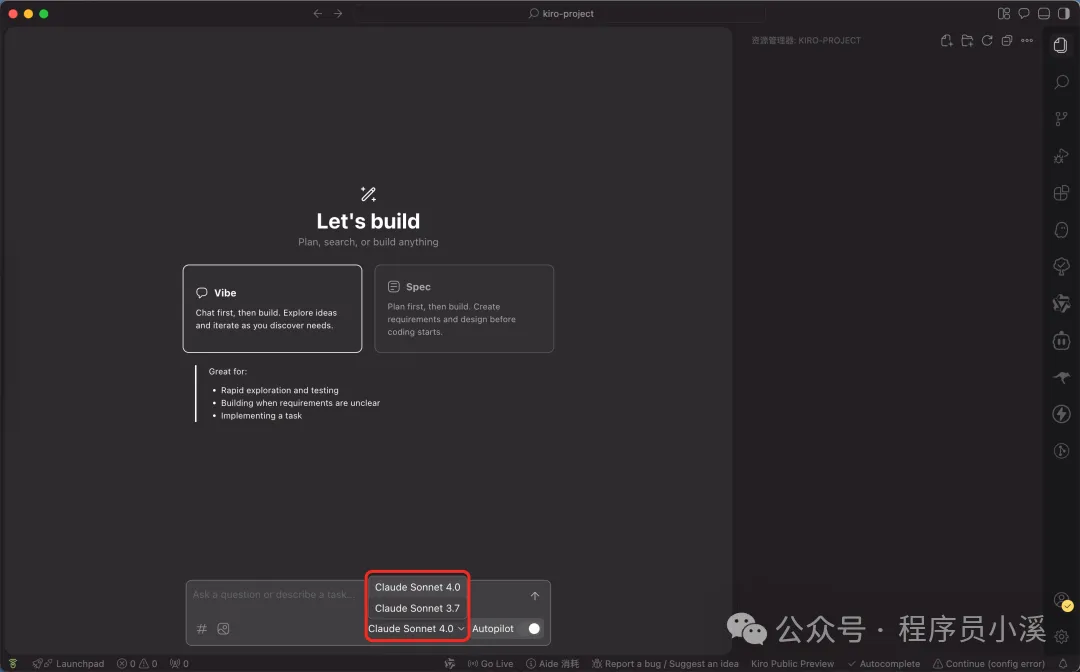Screen dimensions: 1080x672
Task: Click the hash context icon in chat input
Action: 202,629
